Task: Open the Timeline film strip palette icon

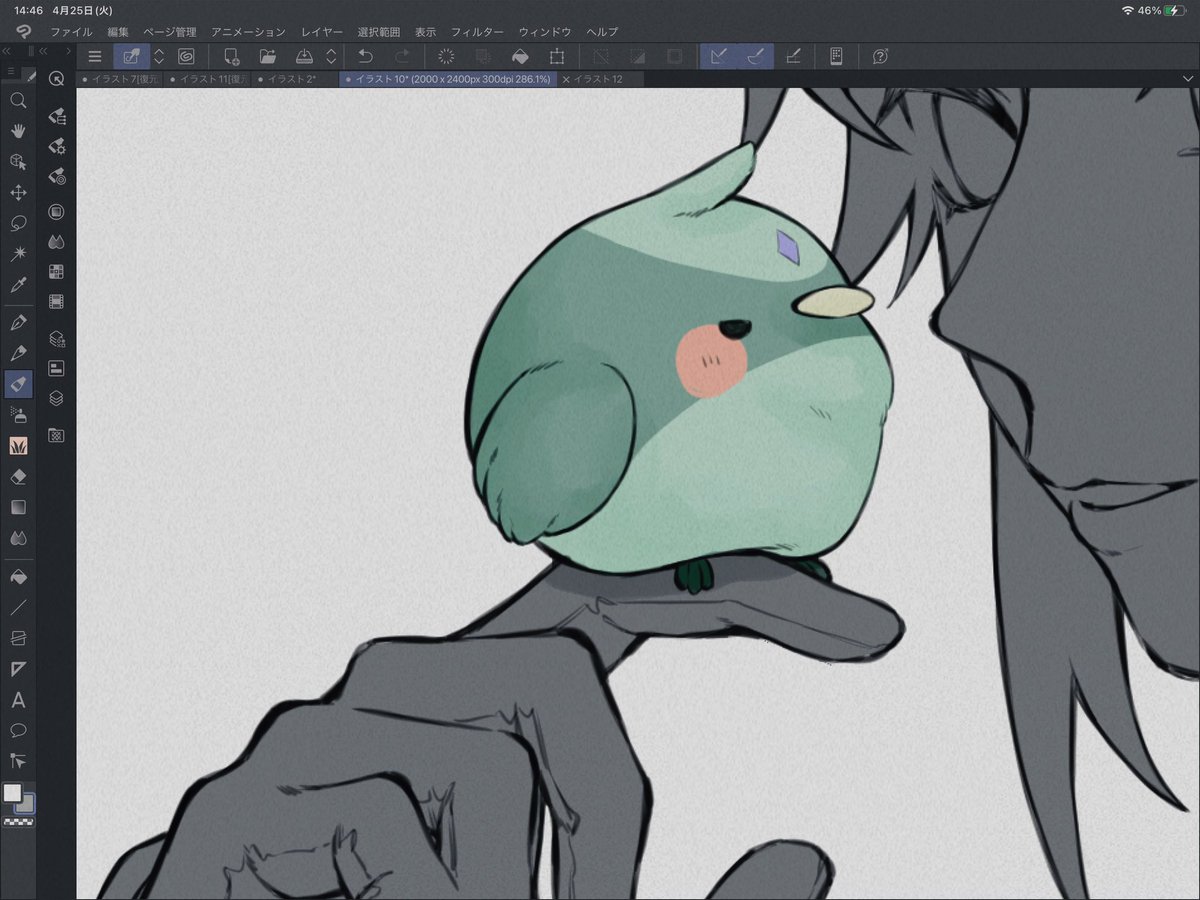Action: pyautogui.click(x=57, y=301)
